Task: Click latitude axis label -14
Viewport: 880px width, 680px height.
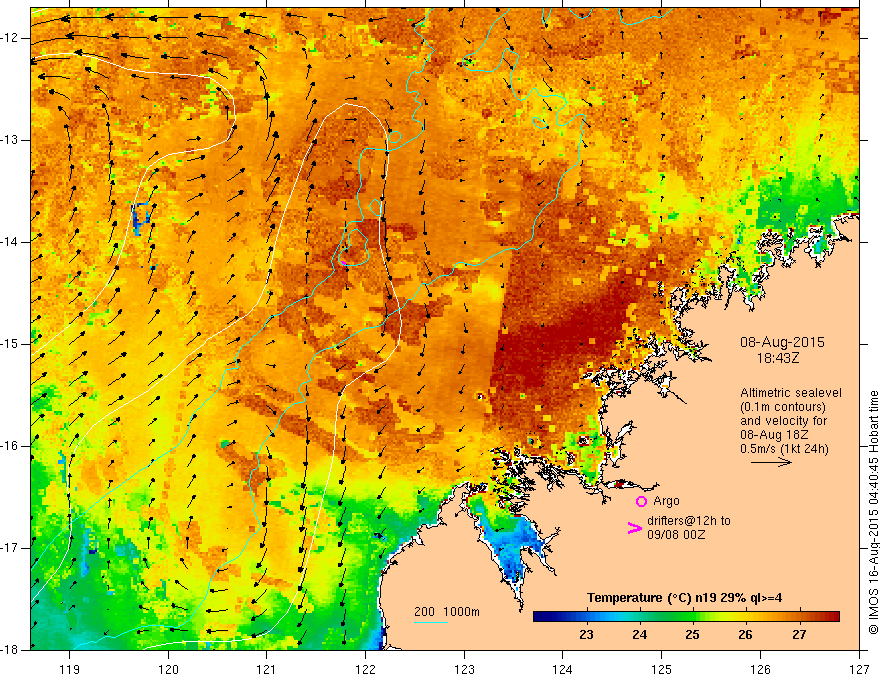Action: (x=10, y=242)
